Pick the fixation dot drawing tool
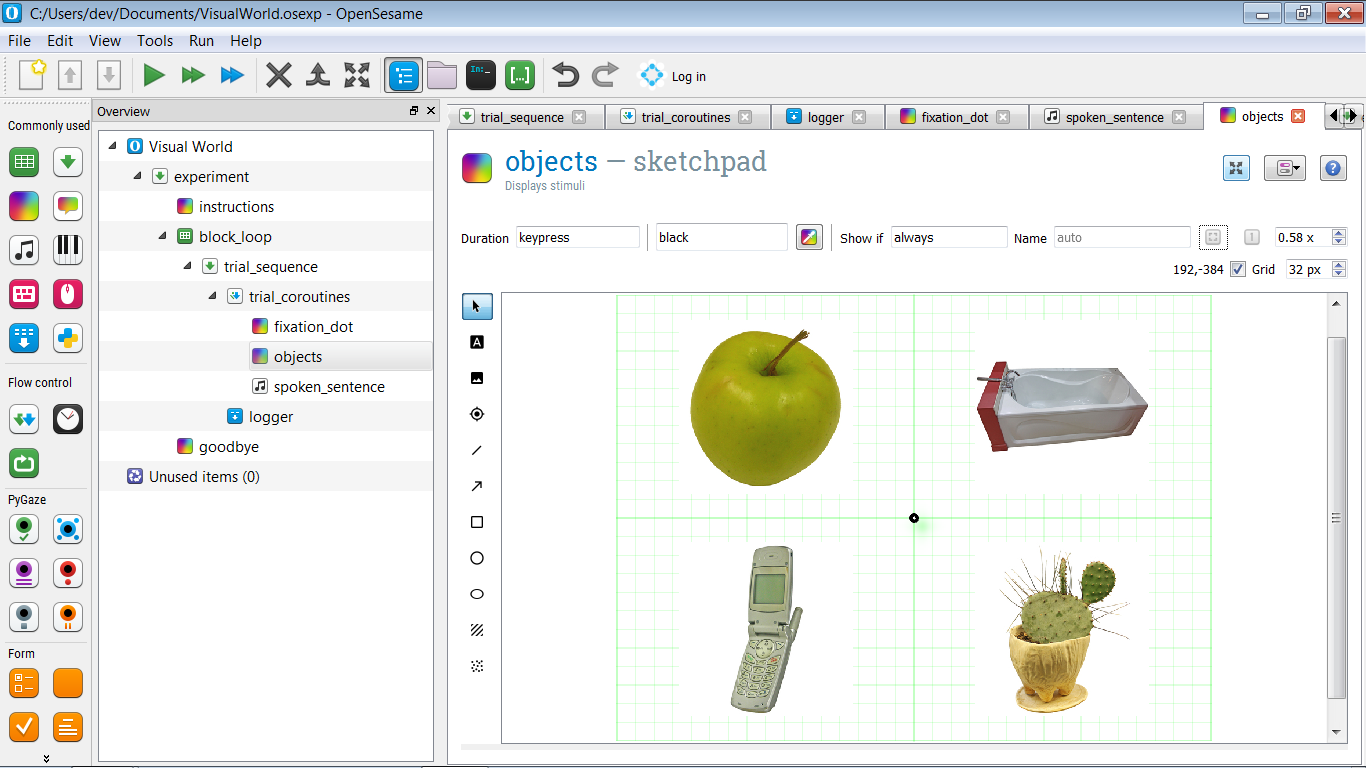The height and width of the screenshot is (768, 1366). [477, 414]
